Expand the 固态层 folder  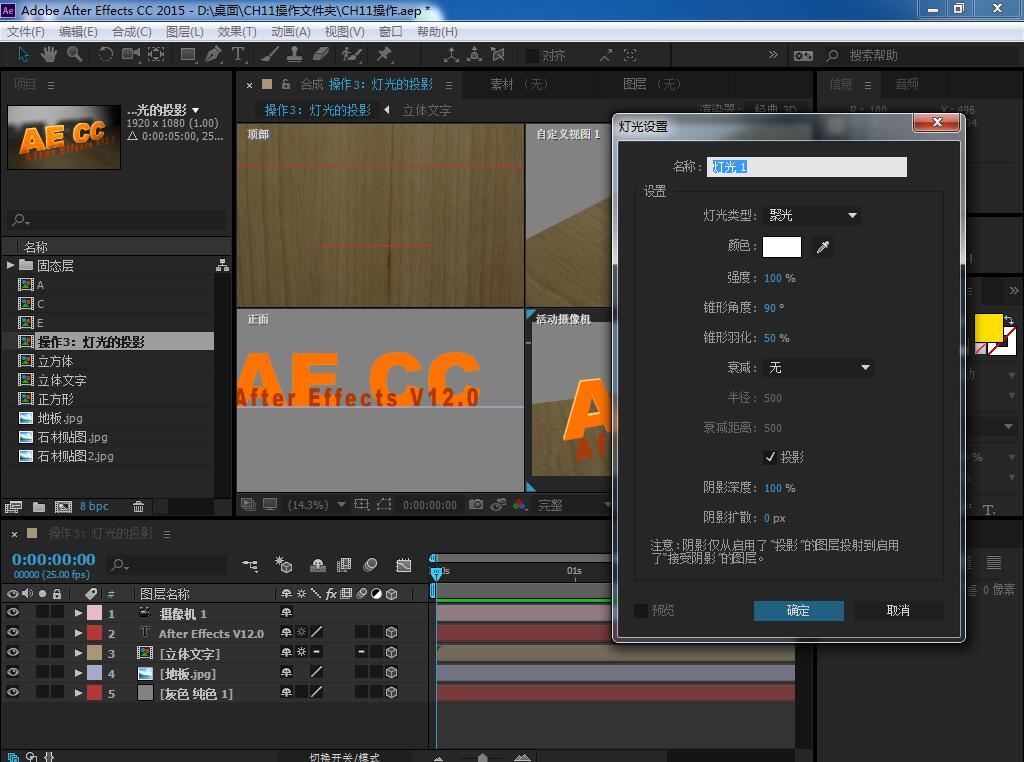tap(10, 265)
